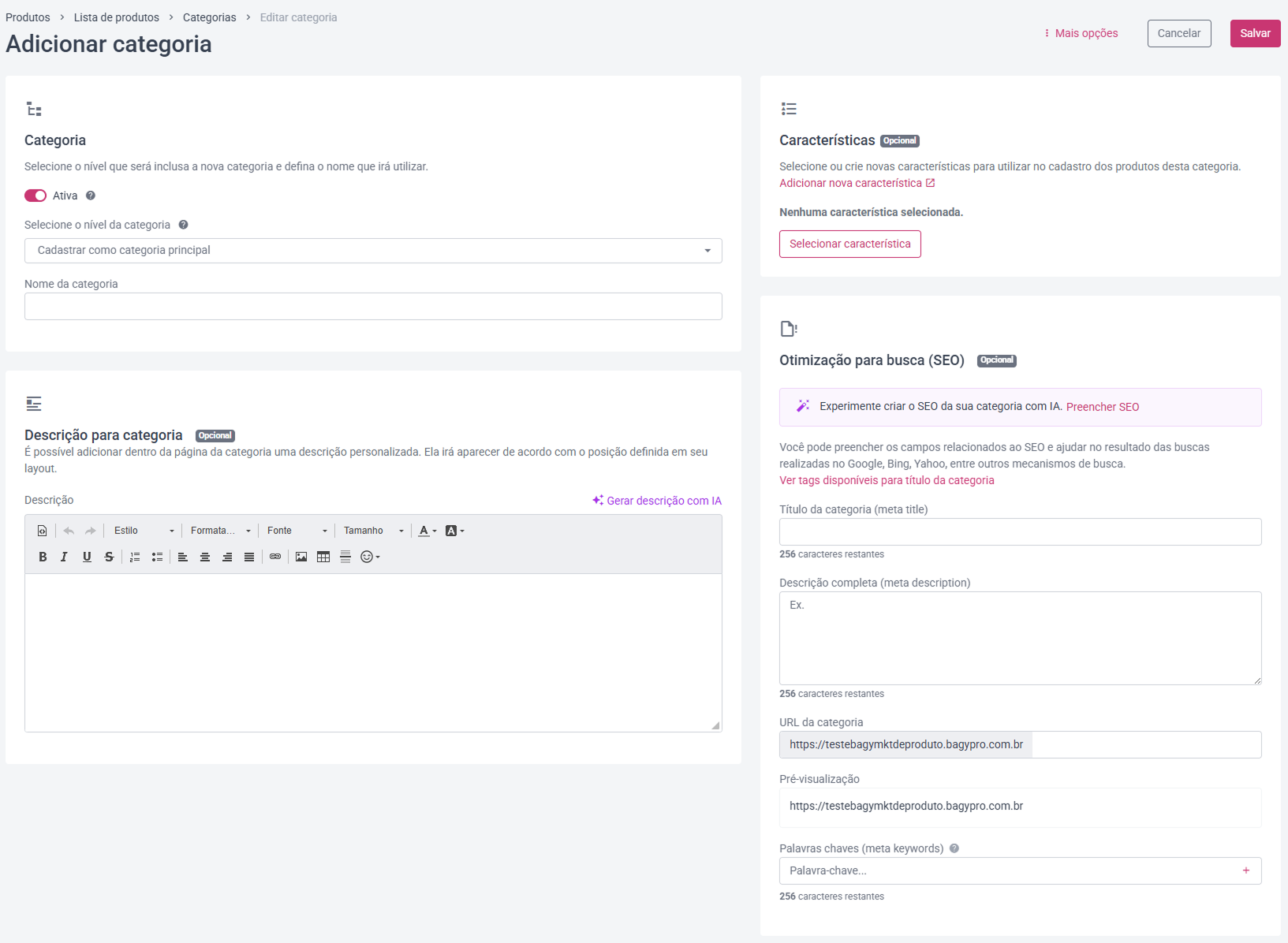Open the Tamanho size dropdown
Screen dimensions: 1288x943
pyautogui.click(x=374, y=531)
